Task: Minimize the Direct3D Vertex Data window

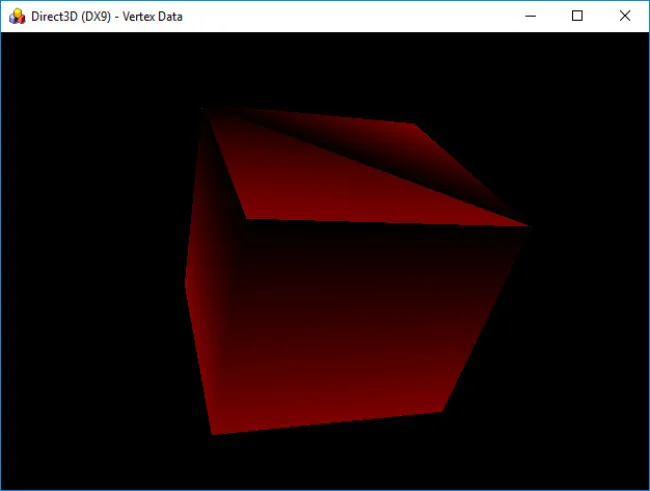Action: point(531,16)
